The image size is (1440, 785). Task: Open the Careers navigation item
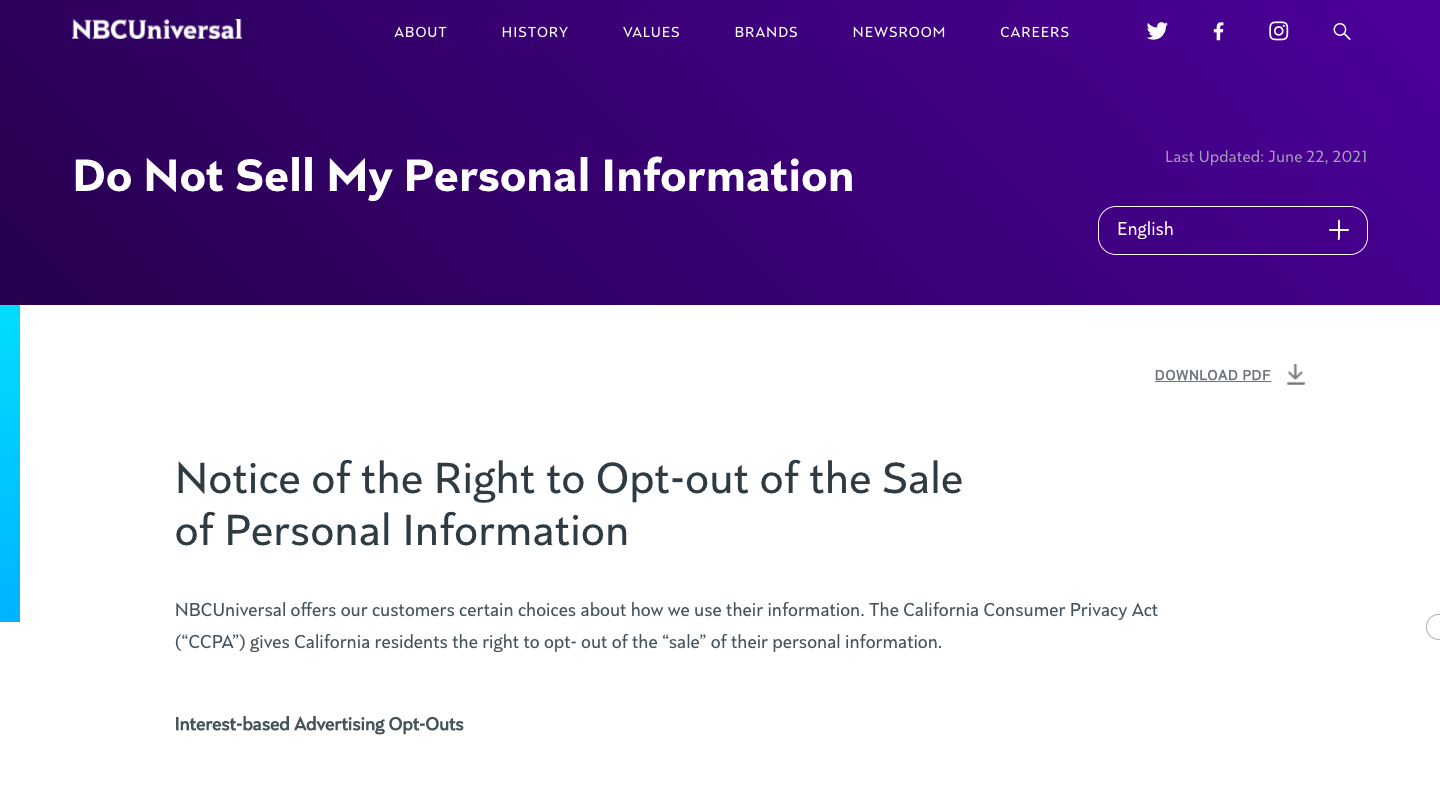click(x=1035, y=32)
